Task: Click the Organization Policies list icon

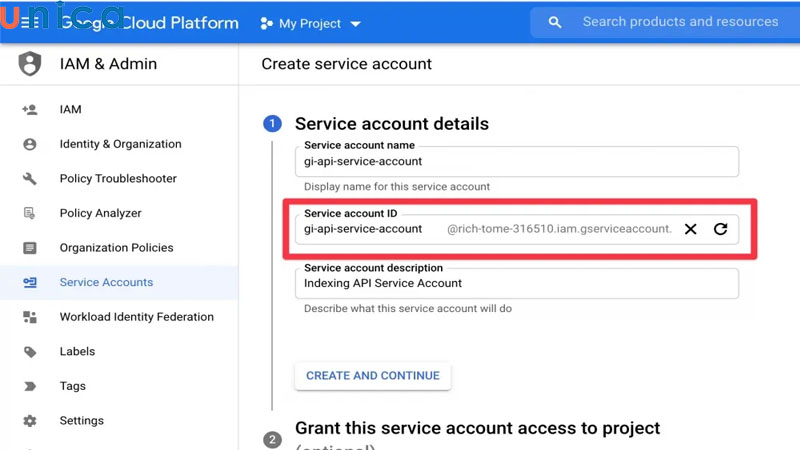Action: click(x=30, y=248)
